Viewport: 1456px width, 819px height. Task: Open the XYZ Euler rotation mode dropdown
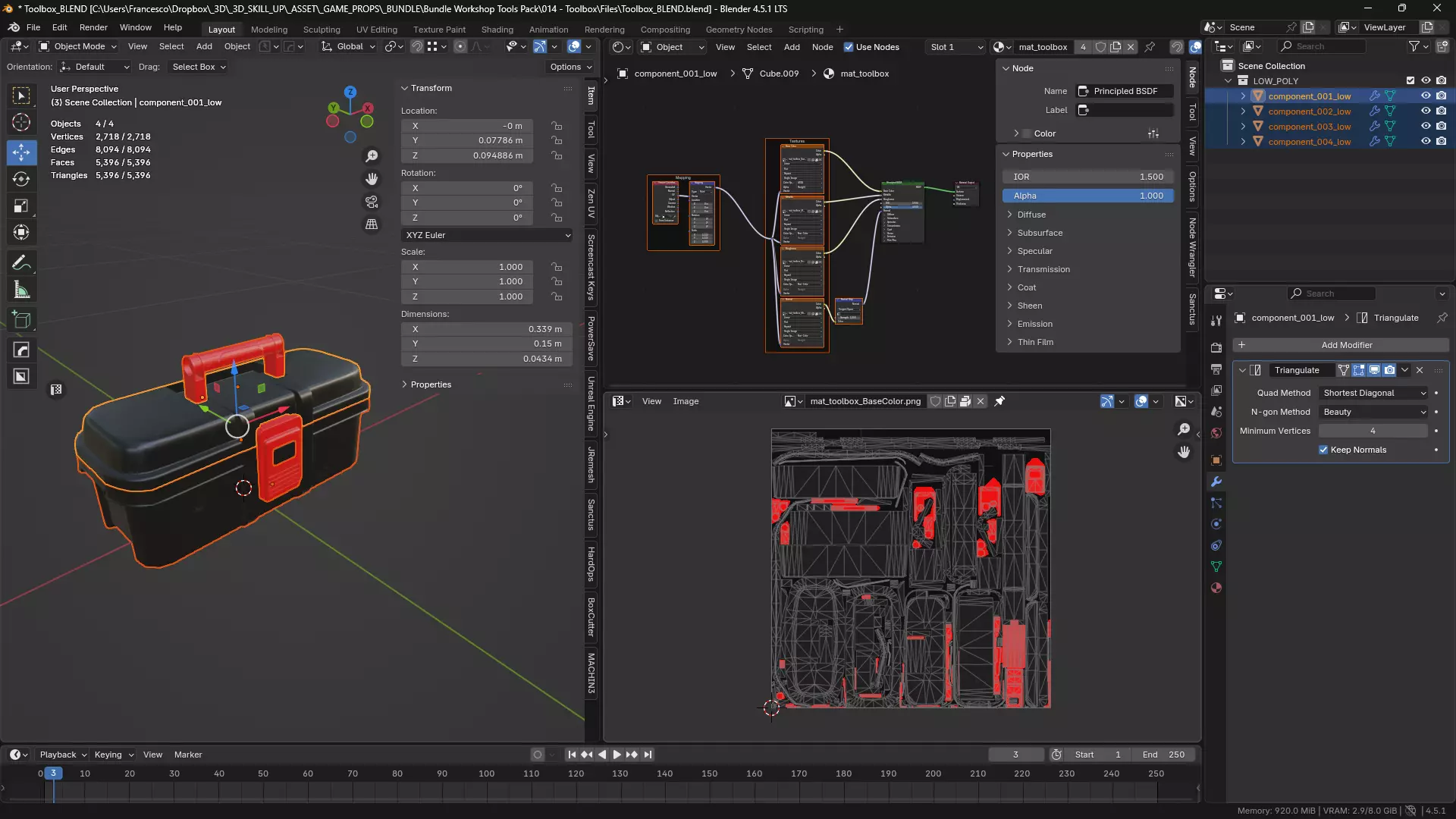[x=487, y=235]
